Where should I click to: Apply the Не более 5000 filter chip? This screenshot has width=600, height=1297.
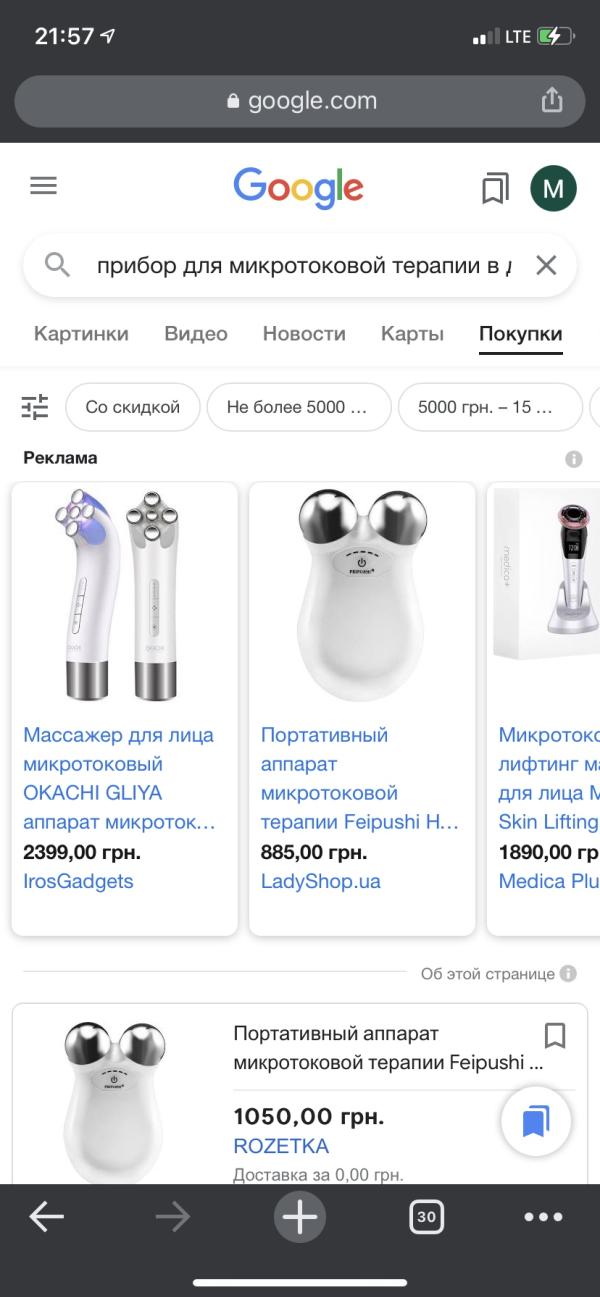[x=298, y=407]
